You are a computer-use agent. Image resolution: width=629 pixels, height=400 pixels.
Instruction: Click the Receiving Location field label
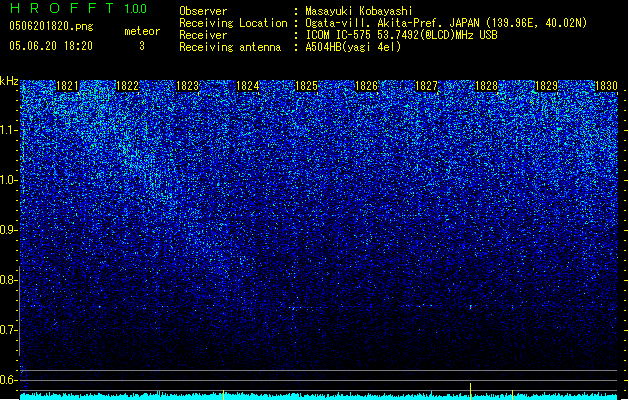[233, 23]
